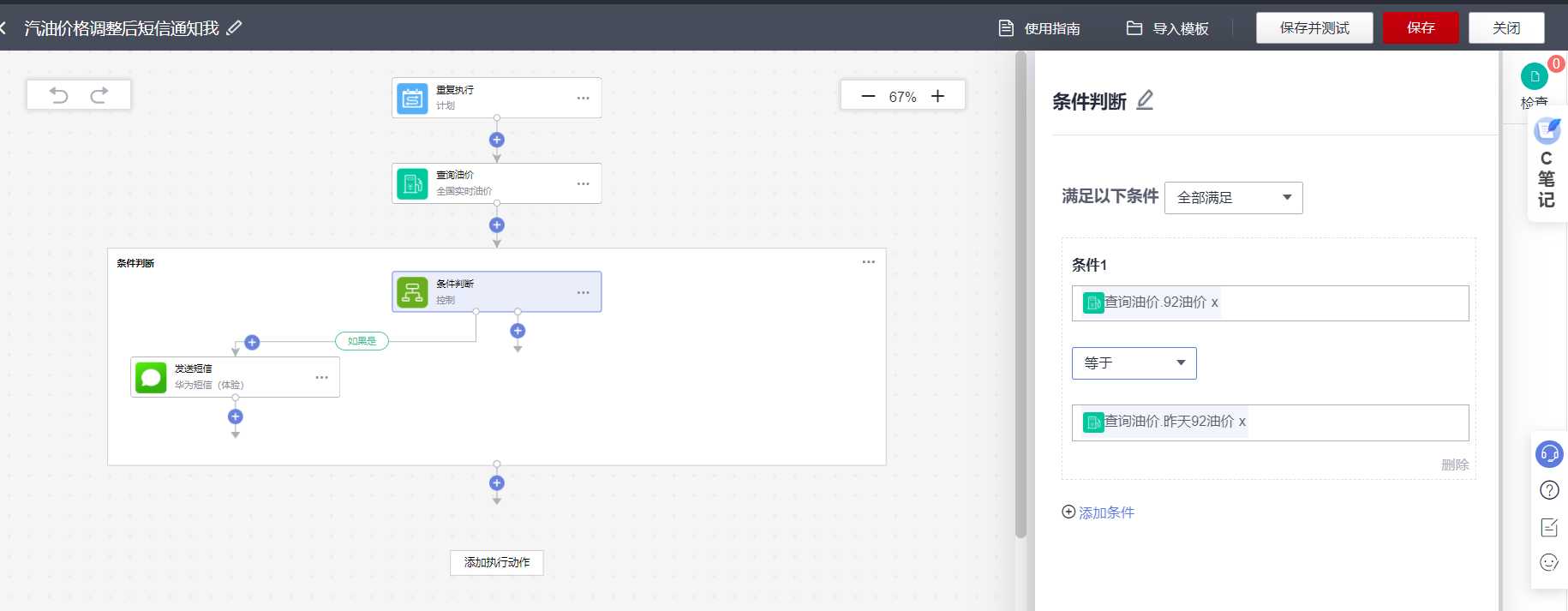1568x611 pixels.
Task: Click 添加条件 link
Action: pyautogui.click(x=1098, y=512)
